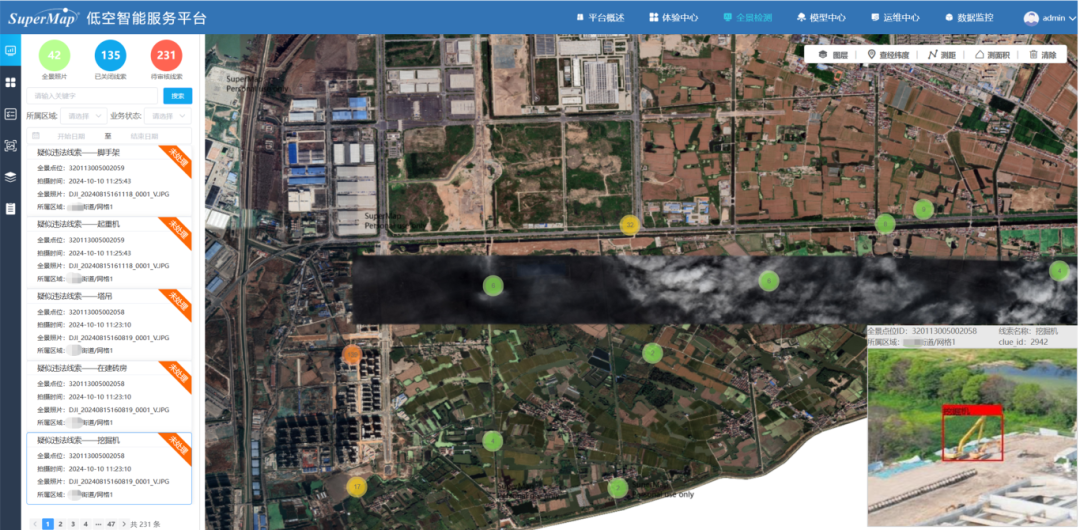
Task: Click the red 231 待审核线索 counter
Action: (166, 55)
